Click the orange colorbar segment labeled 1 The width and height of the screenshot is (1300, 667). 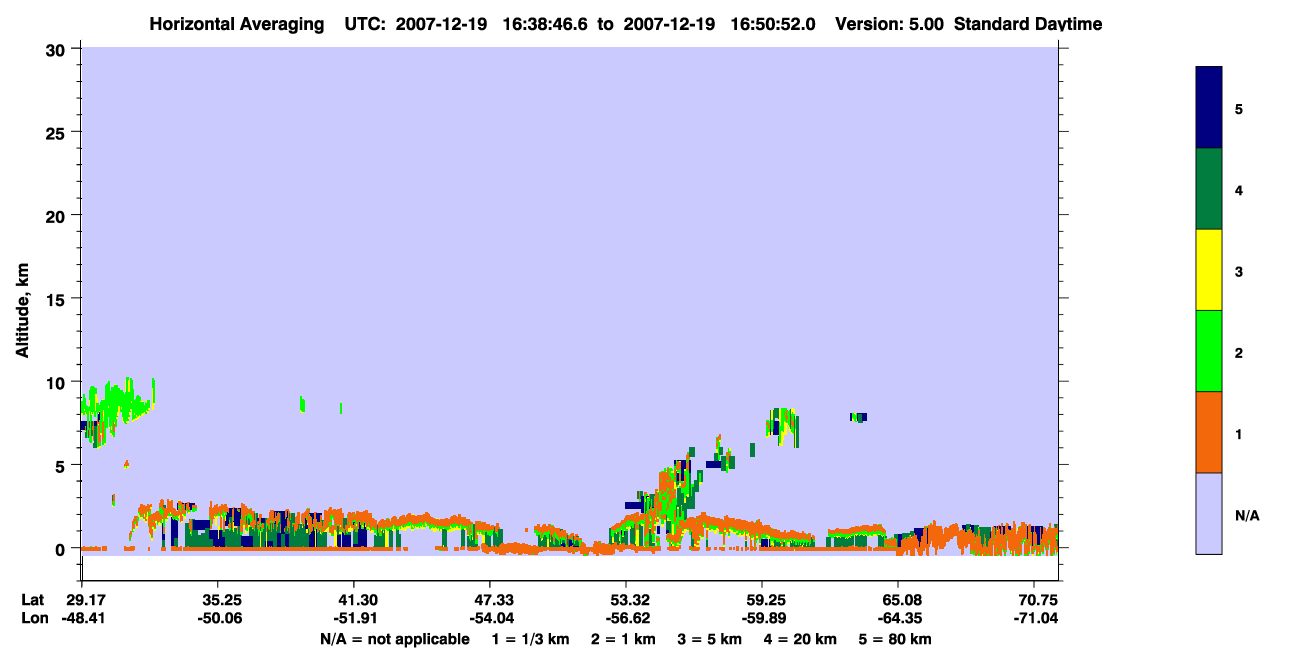pyautogui.click(x=1209, y=432)
